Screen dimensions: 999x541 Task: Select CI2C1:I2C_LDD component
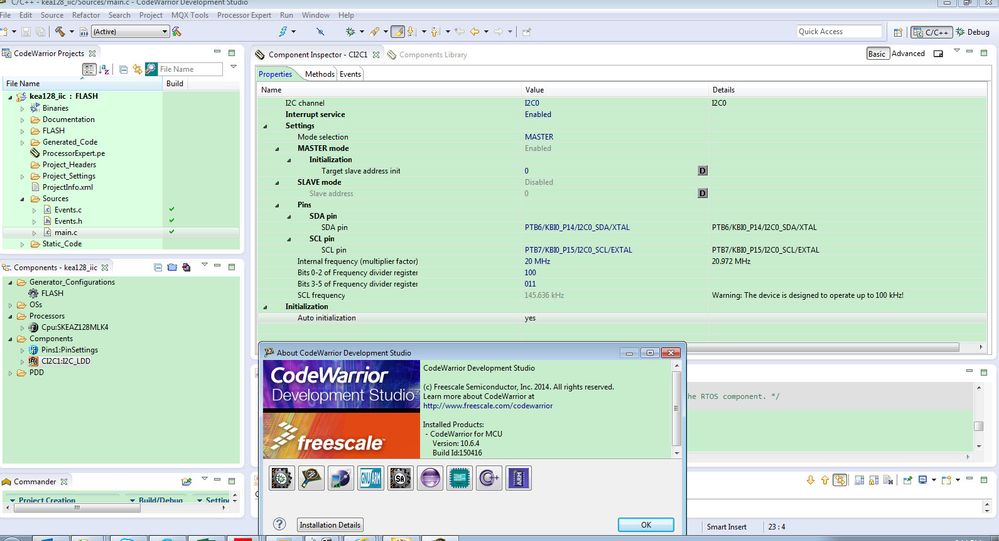pos(66,361)
